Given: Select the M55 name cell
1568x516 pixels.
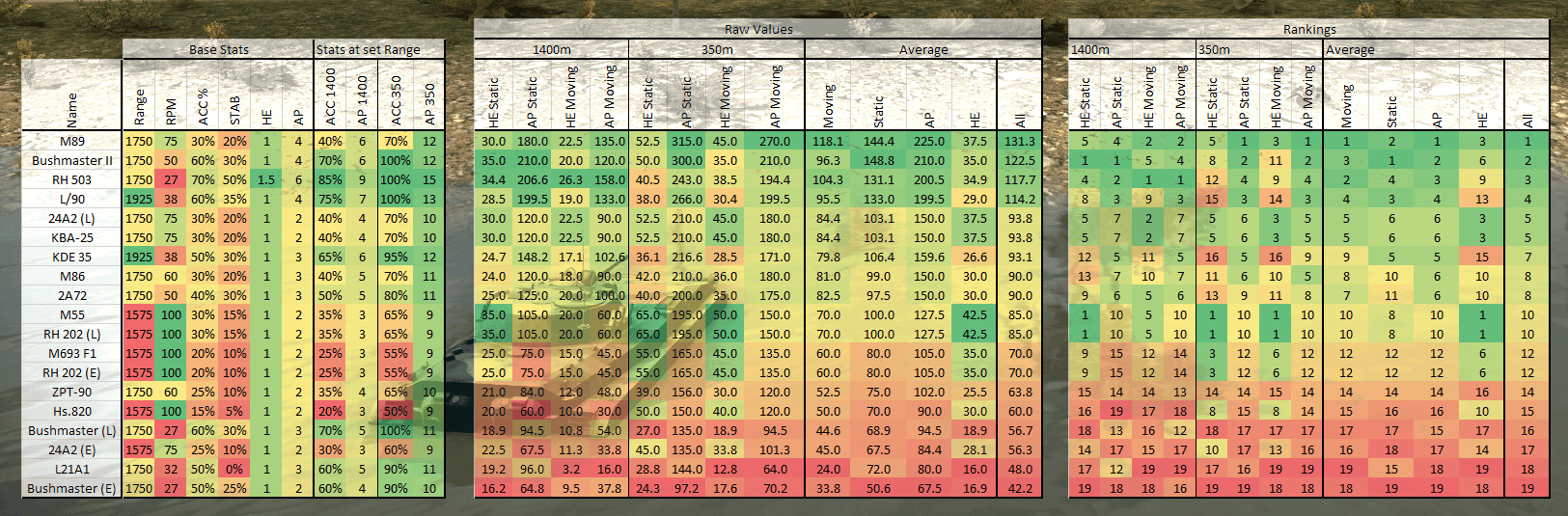Looking at the screenshot, I should click(x=72, y=314).
